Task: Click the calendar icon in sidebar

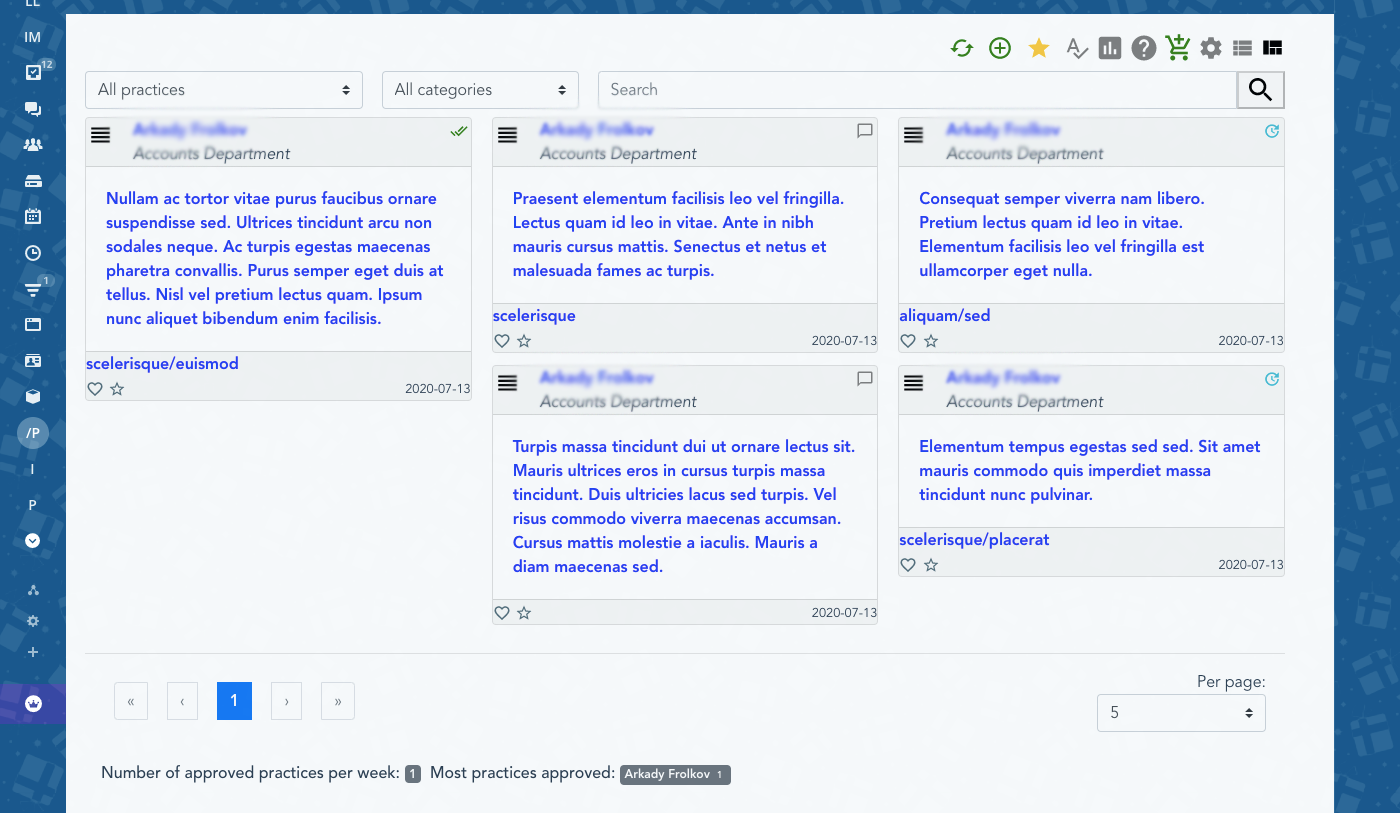Action: 33,216
